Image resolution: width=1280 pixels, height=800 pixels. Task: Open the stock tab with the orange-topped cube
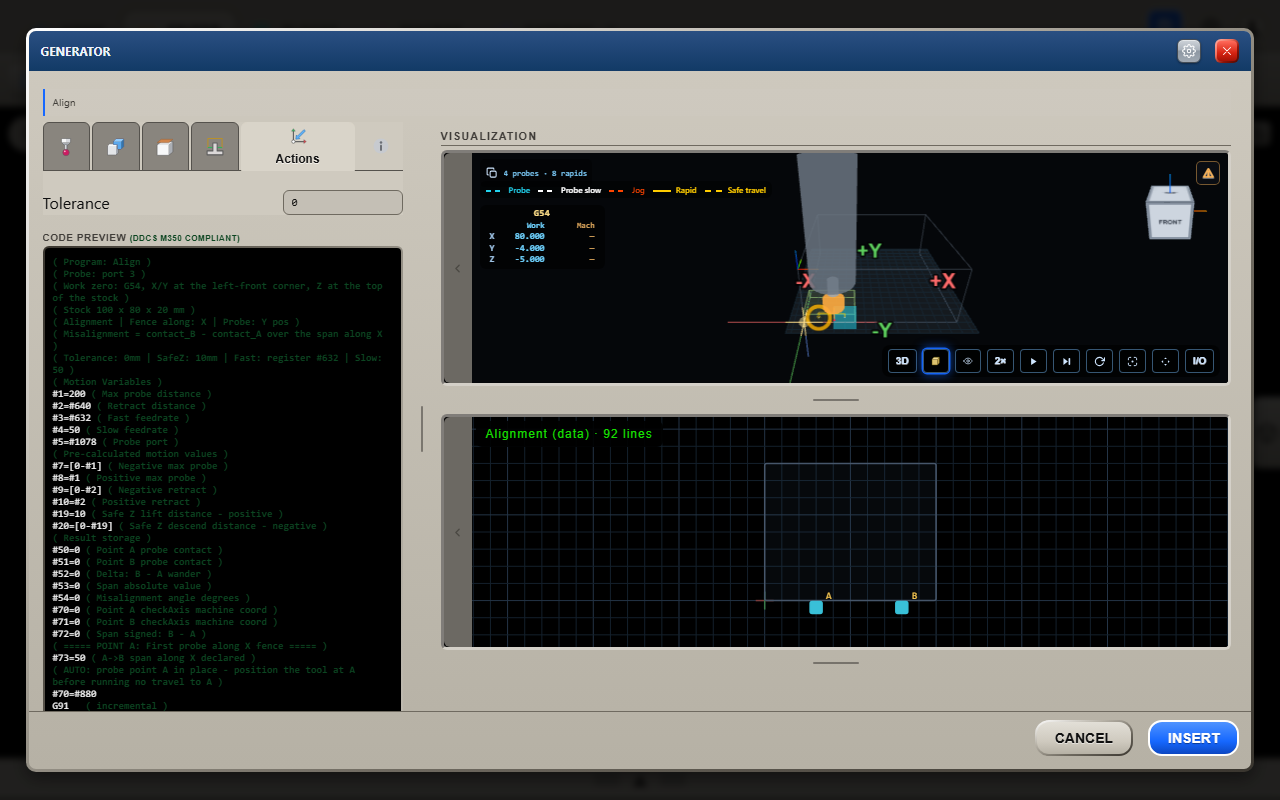(165, 146)
